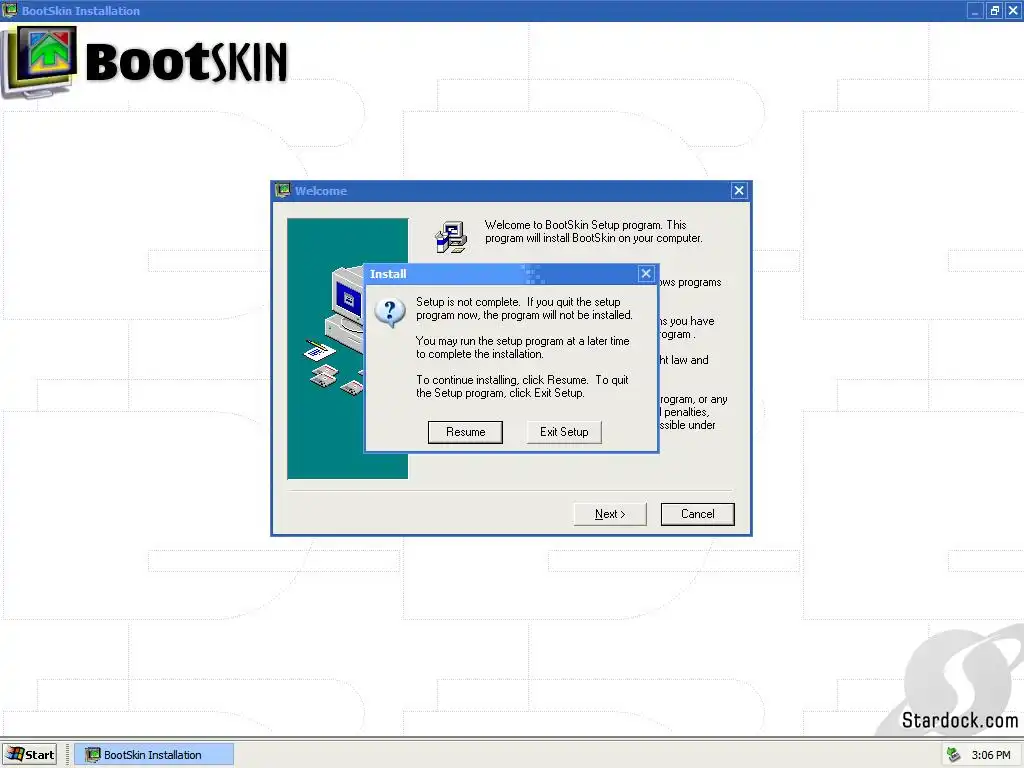The width and height of the screenshot is (1024, 768).
Task: Click the setup computer icon beside welcome text
Action: (x=451, y=237)
